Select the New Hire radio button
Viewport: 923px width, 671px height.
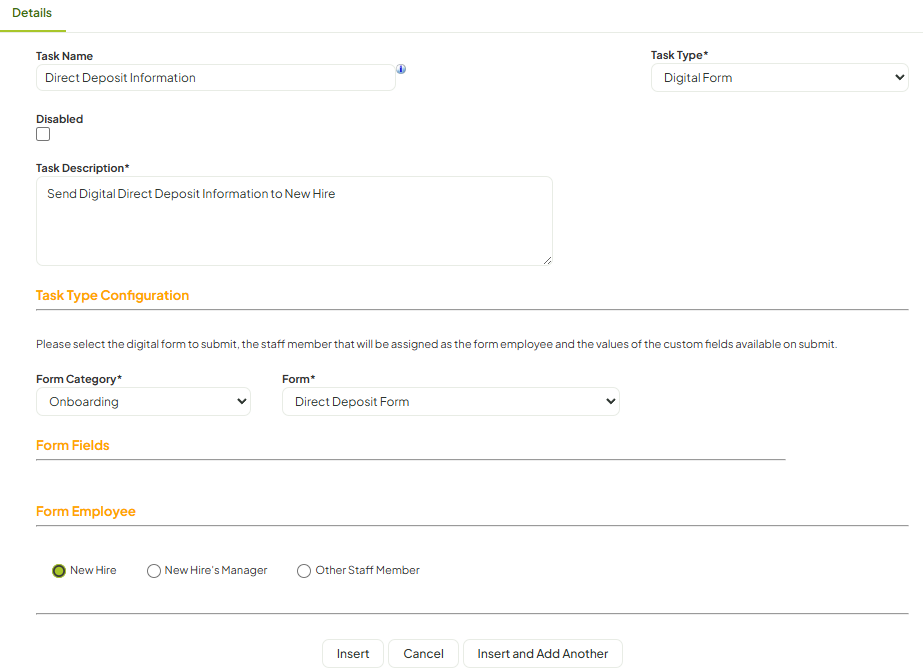59,571
